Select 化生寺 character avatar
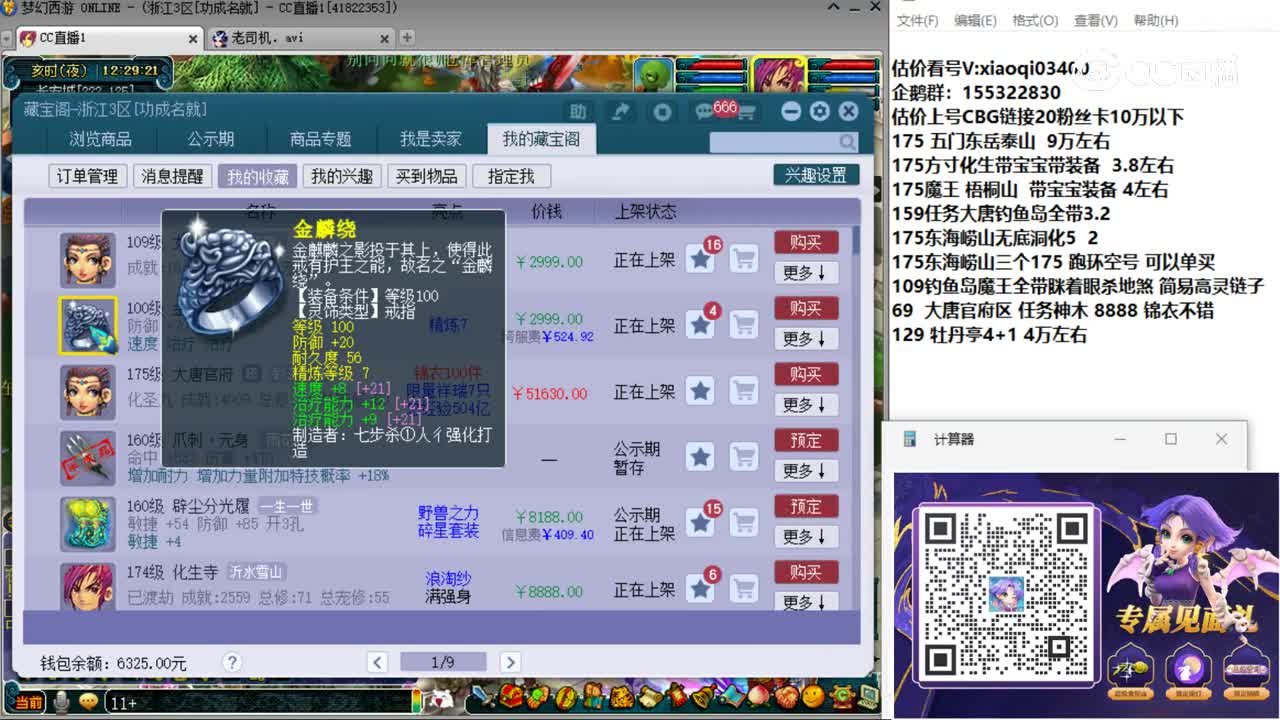 (x=88, y=586)
